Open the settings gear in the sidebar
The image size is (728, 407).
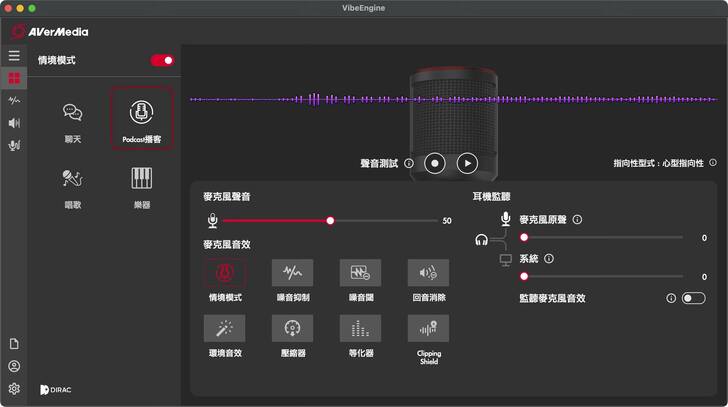click(14, 388)
